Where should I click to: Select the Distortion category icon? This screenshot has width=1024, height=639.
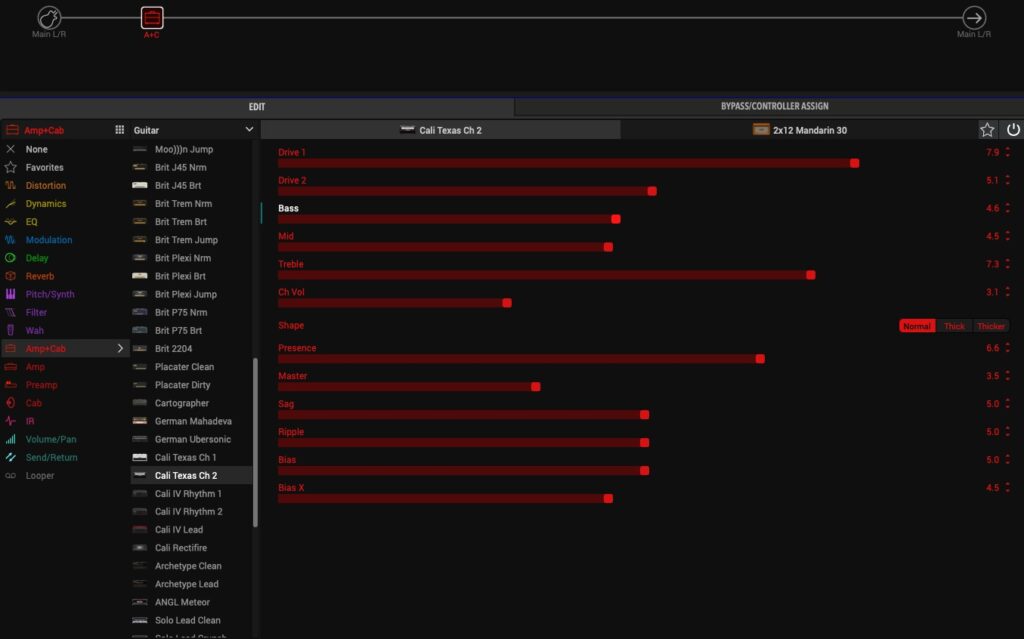point(11,186)
